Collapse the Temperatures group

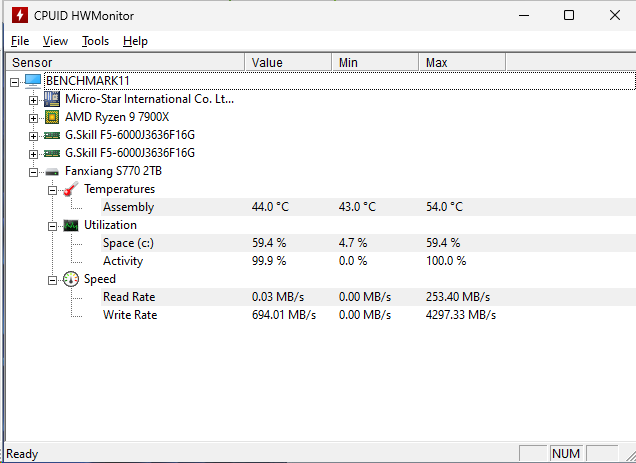point(53,190)
